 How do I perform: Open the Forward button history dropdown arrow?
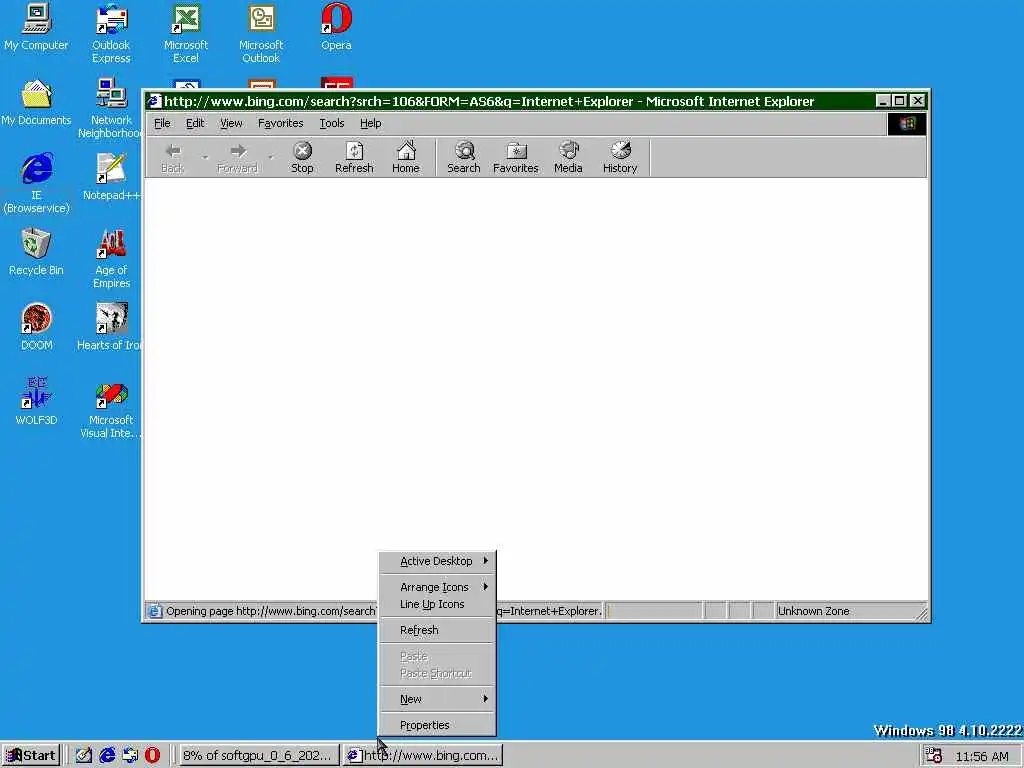click(270, 157)
